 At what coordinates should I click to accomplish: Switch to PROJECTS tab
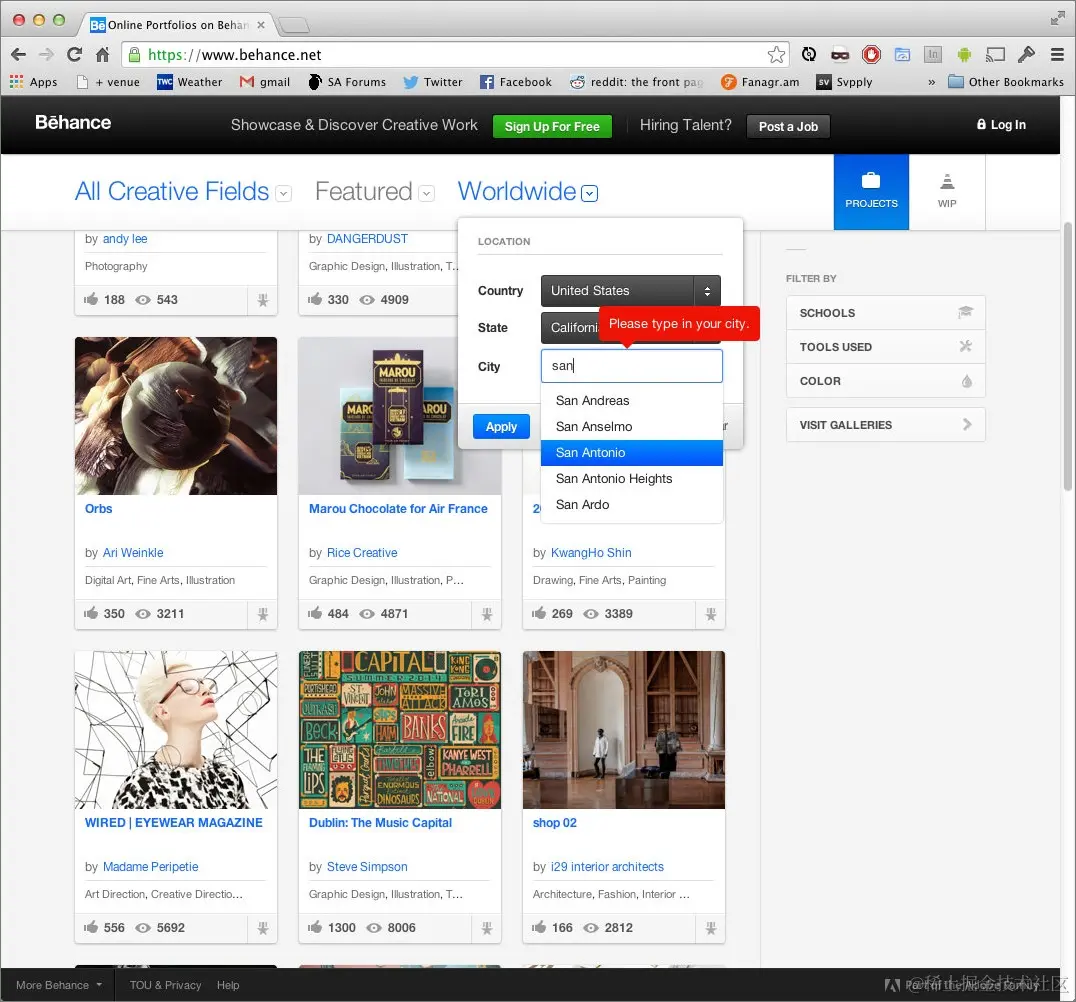pos(871,191)
